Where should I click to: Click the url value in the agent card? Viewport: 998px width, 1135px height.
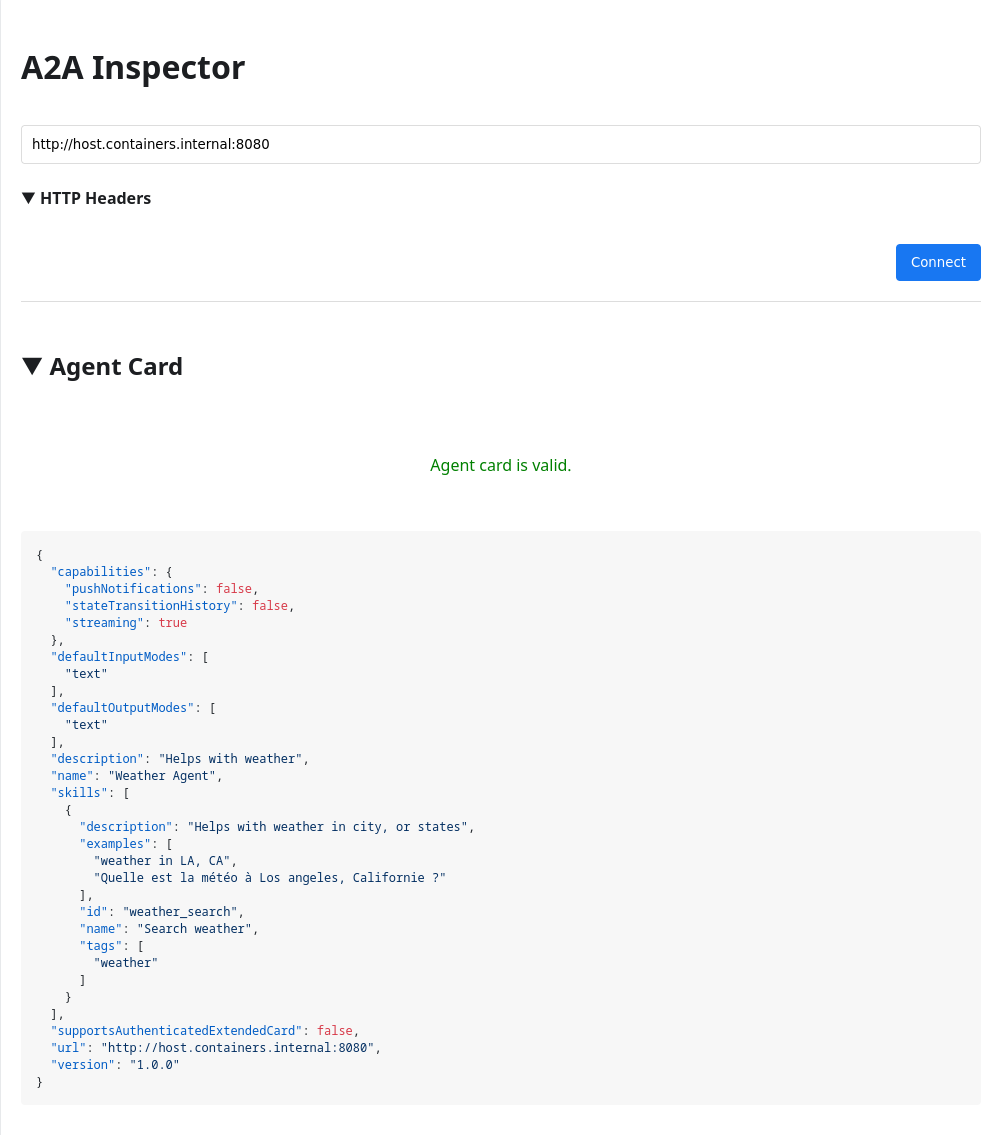pyautogui.click(x=238, y=1047)
